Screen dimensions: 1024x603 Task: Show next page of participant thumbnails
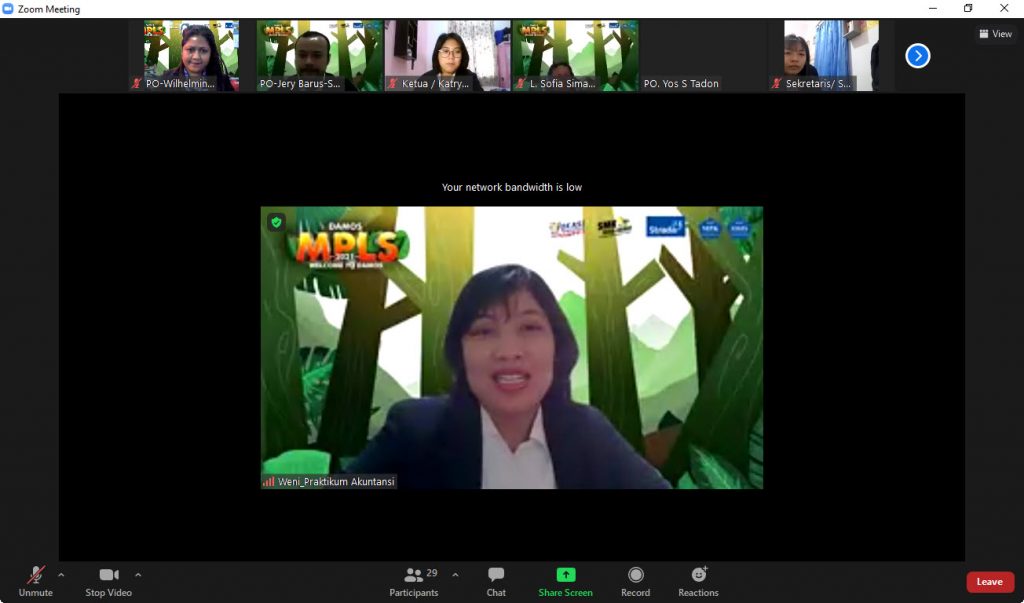tap(918, 56)
